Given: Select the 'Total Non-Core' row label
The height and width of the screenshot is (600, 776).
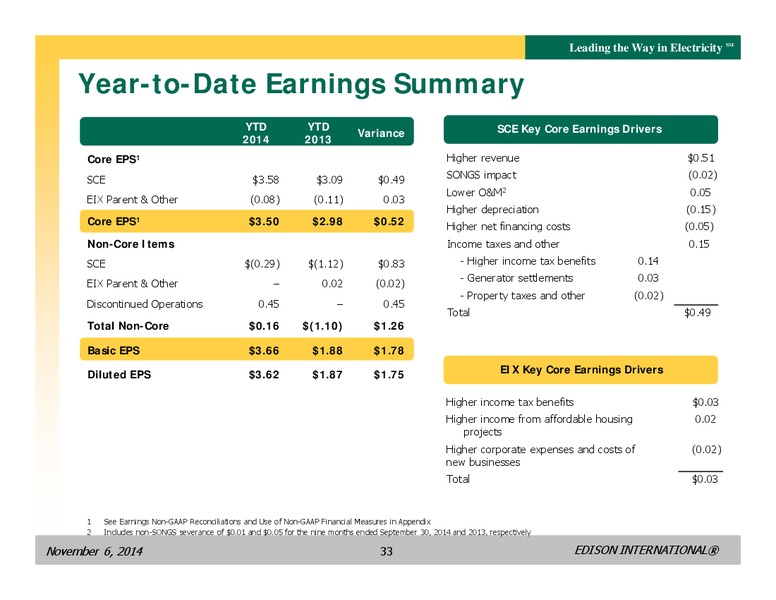Looking at the screenshot, I should click(128, 326).
